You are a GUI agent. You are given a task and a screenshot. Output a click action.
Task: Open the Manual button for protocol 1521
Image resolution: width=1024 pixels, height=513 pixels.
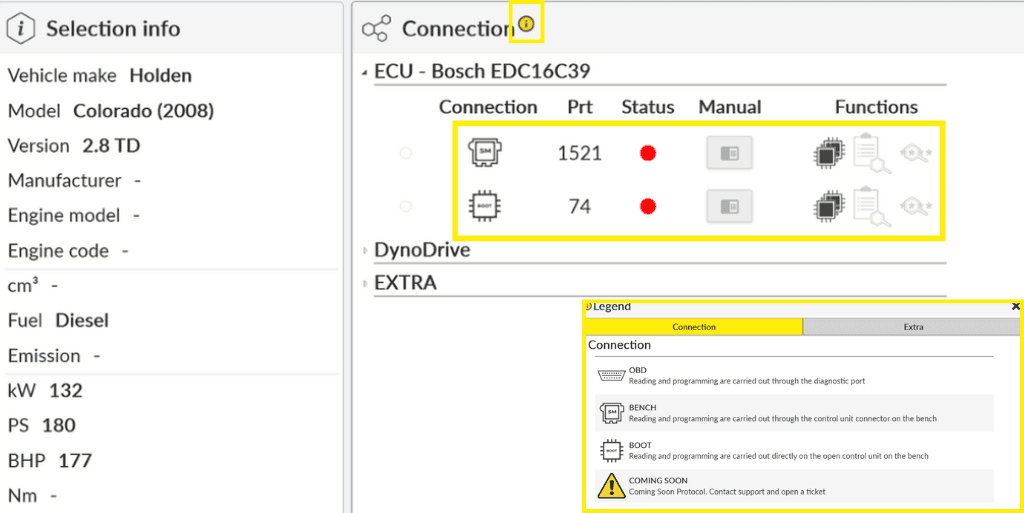[x=729, y=153]
